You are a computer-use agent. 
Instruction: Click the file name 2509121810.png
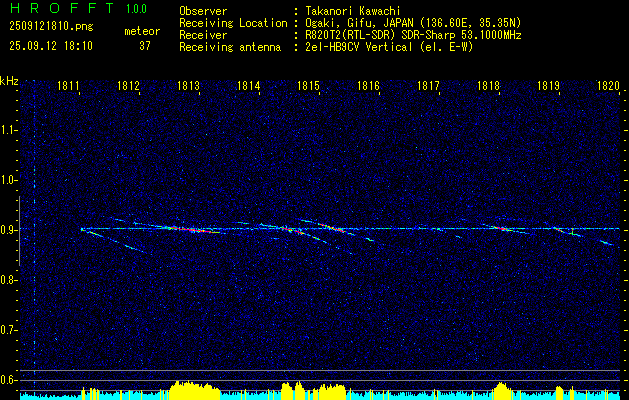51,26
